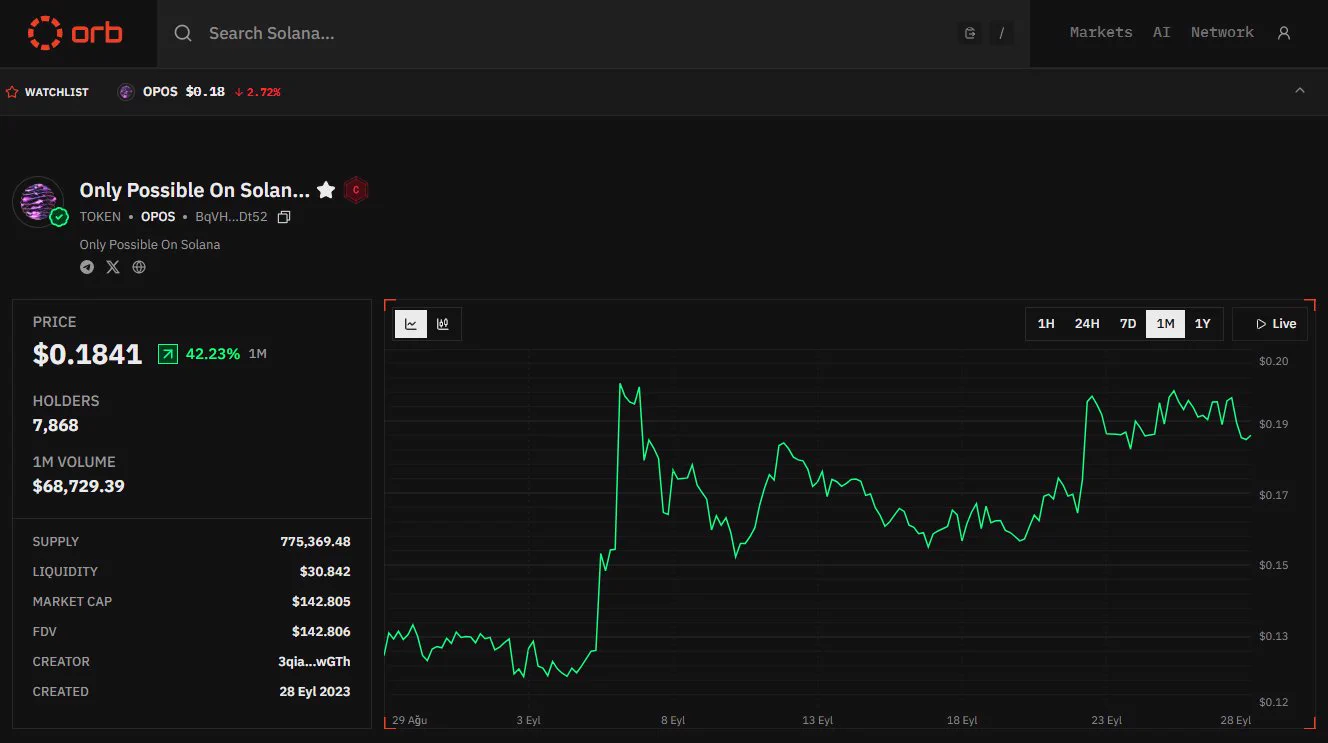The image size is (1328, 743).
Task: Click the 1M volume value $68,729.39
Action: click(x=79, y=486)
